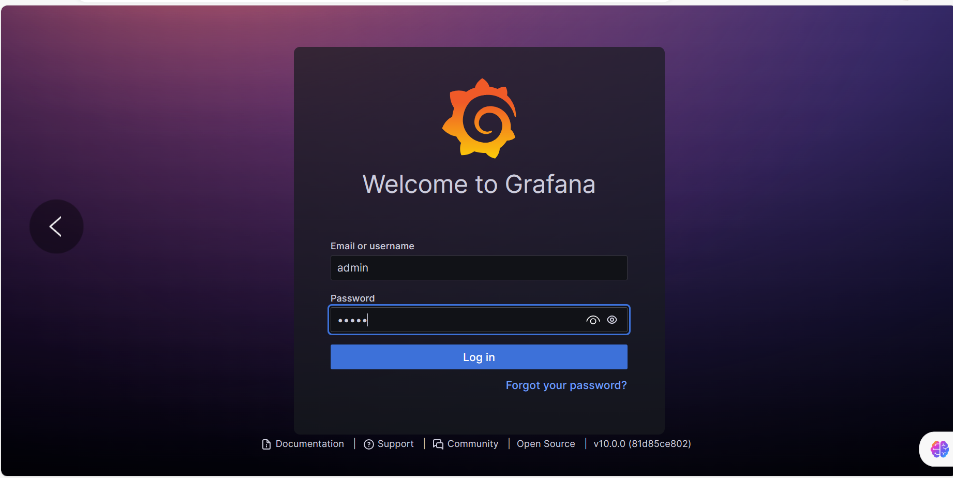
Task: Click the back arrow circle button
Action: tap(56, 227)
